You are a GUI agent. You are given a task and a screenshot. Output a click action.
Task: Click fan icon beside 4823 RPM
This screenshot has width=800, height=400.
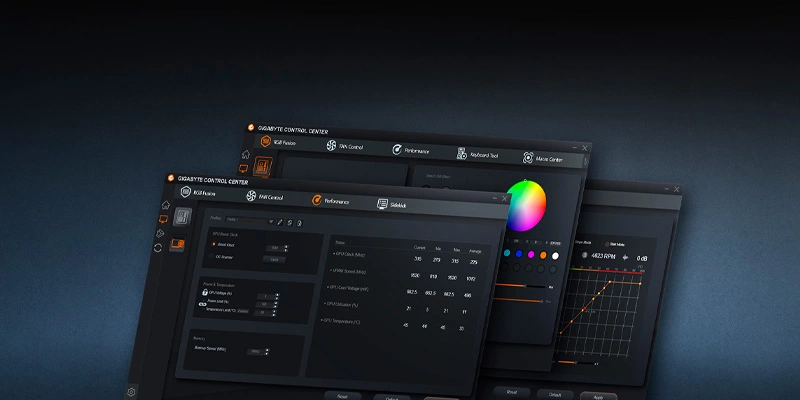[x=585, y=255]
